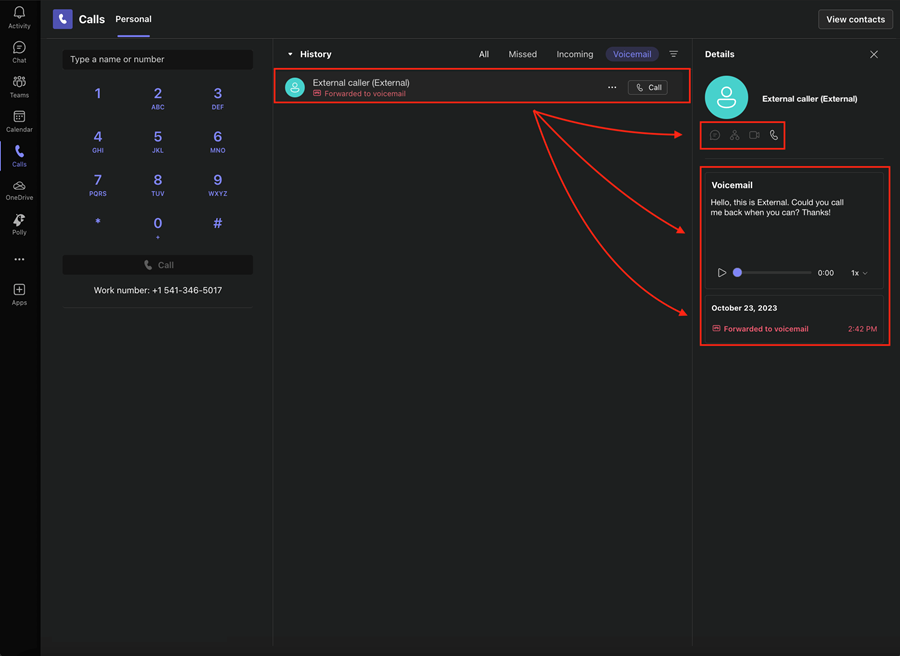Show more apps via sidebar ellipsis
900x656 pixels.
(19, 259)
